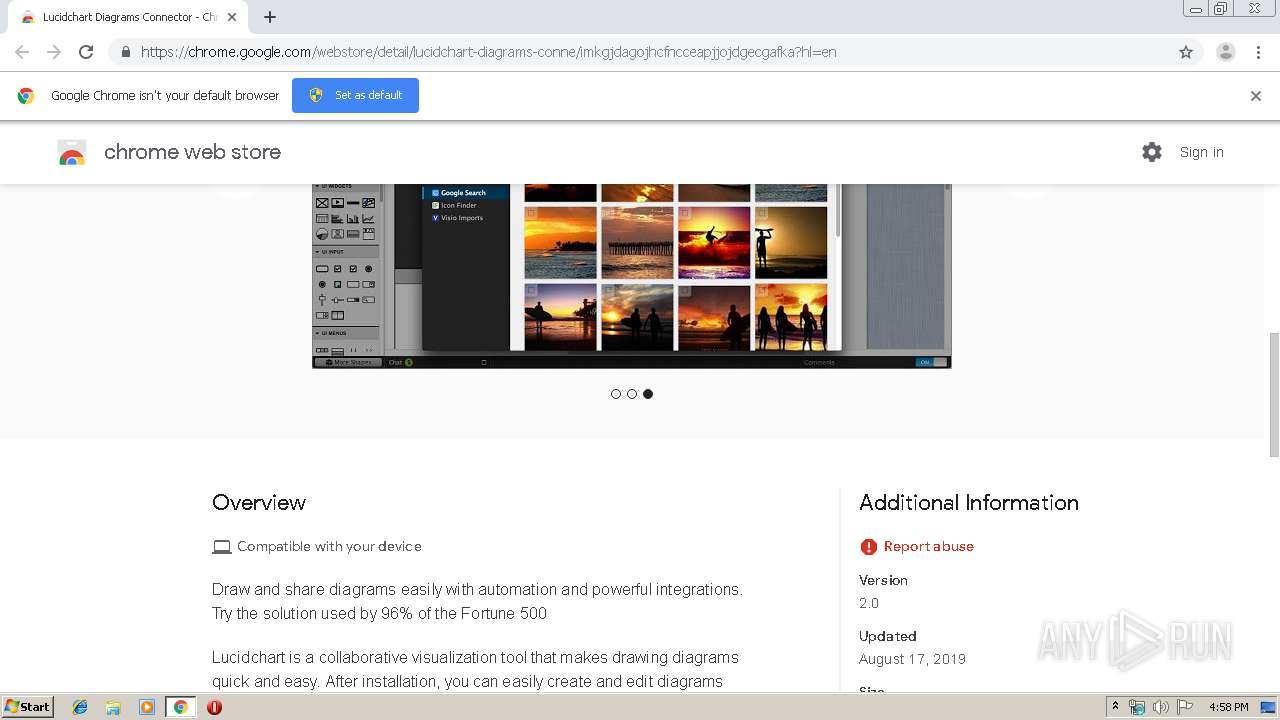Click the Show desktop button

pos(1269,707)
